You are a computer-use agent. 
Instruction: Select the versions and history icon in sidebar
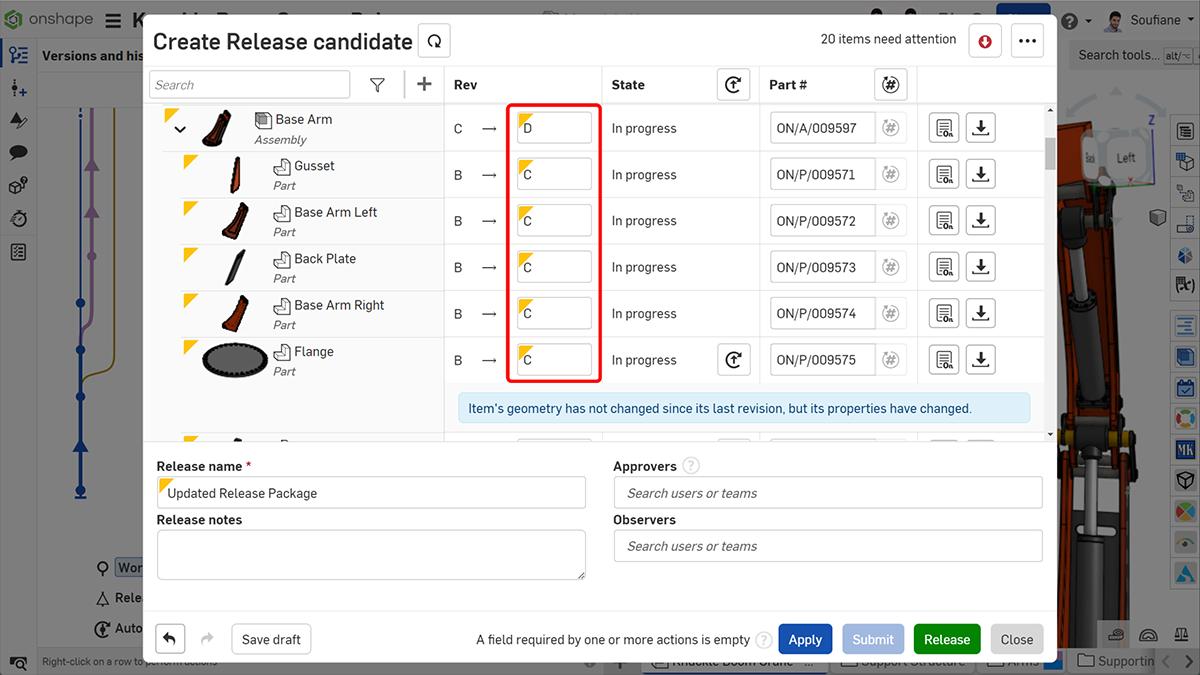point(18,54)
